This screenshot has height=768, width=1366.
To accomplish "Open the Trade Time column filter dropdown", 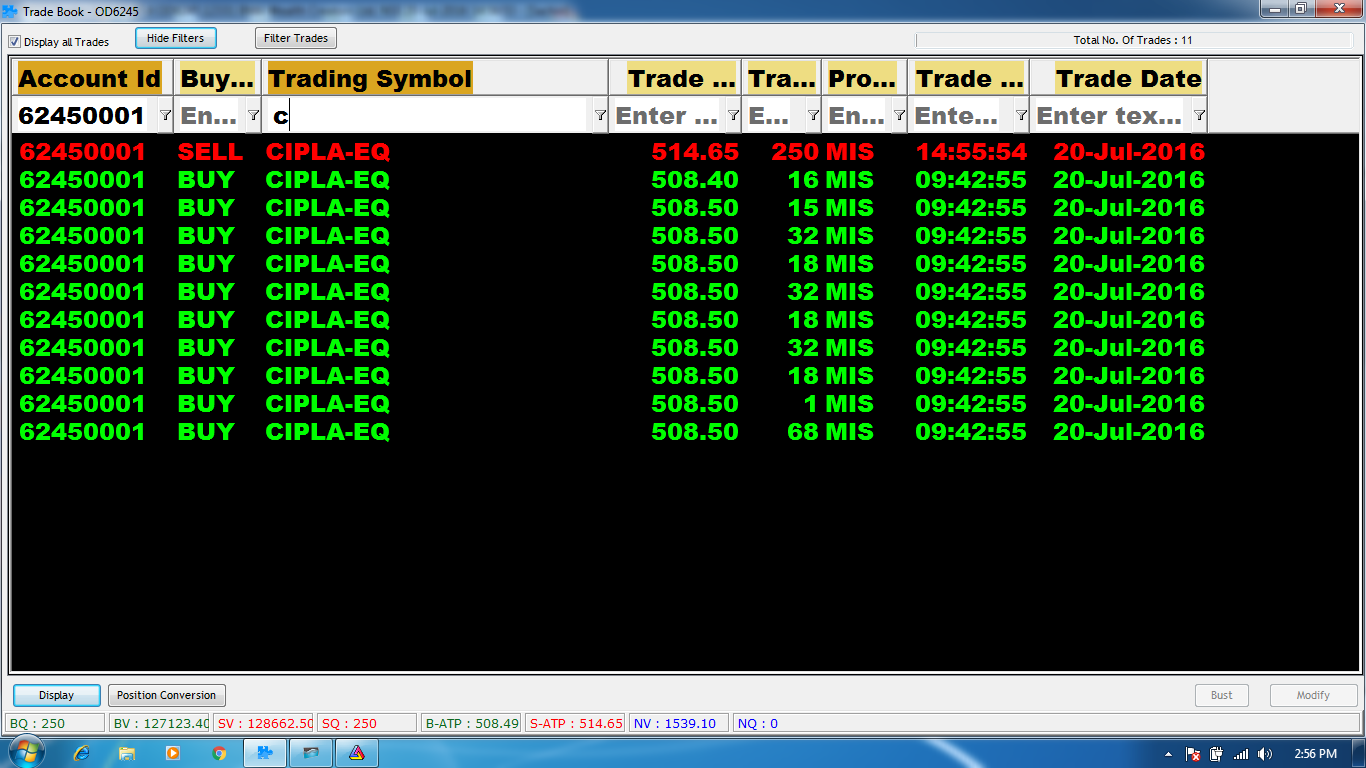I will (x=1021, y=116).
